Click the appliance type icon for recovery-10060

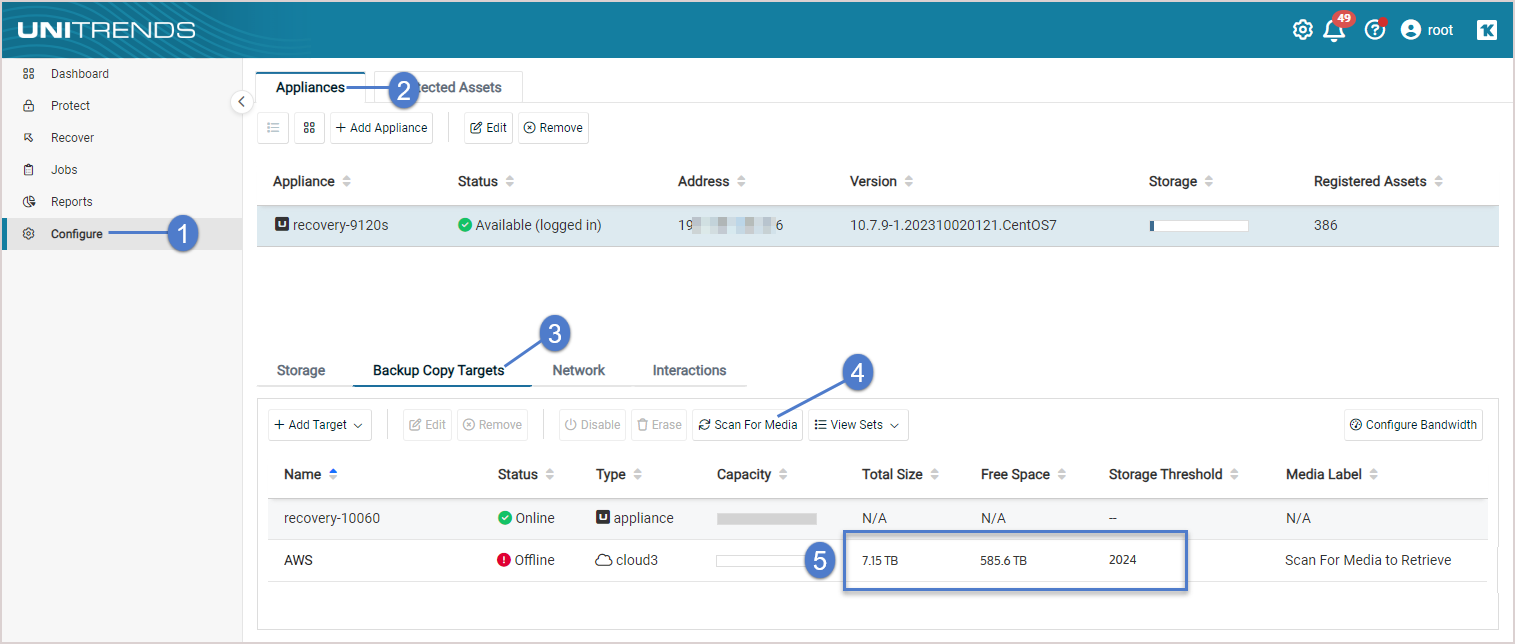603,518
